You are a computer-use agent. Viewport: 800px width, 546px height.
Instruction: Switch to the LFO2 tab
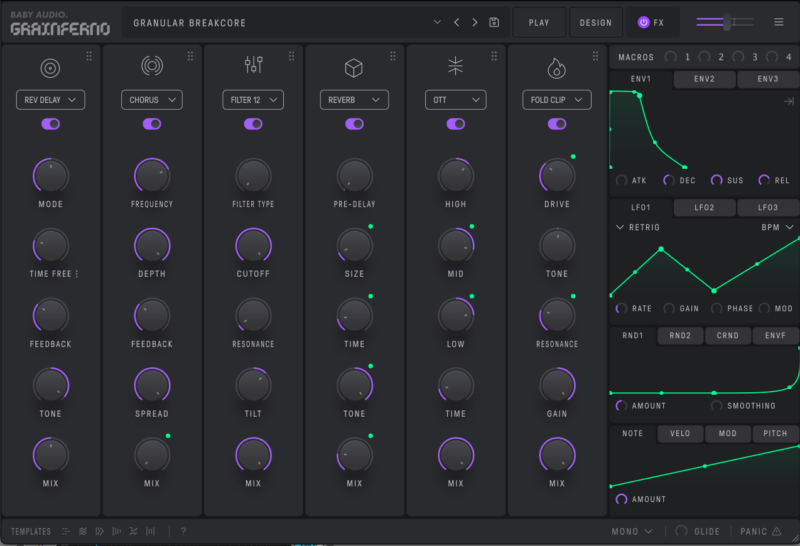[704, 208]
